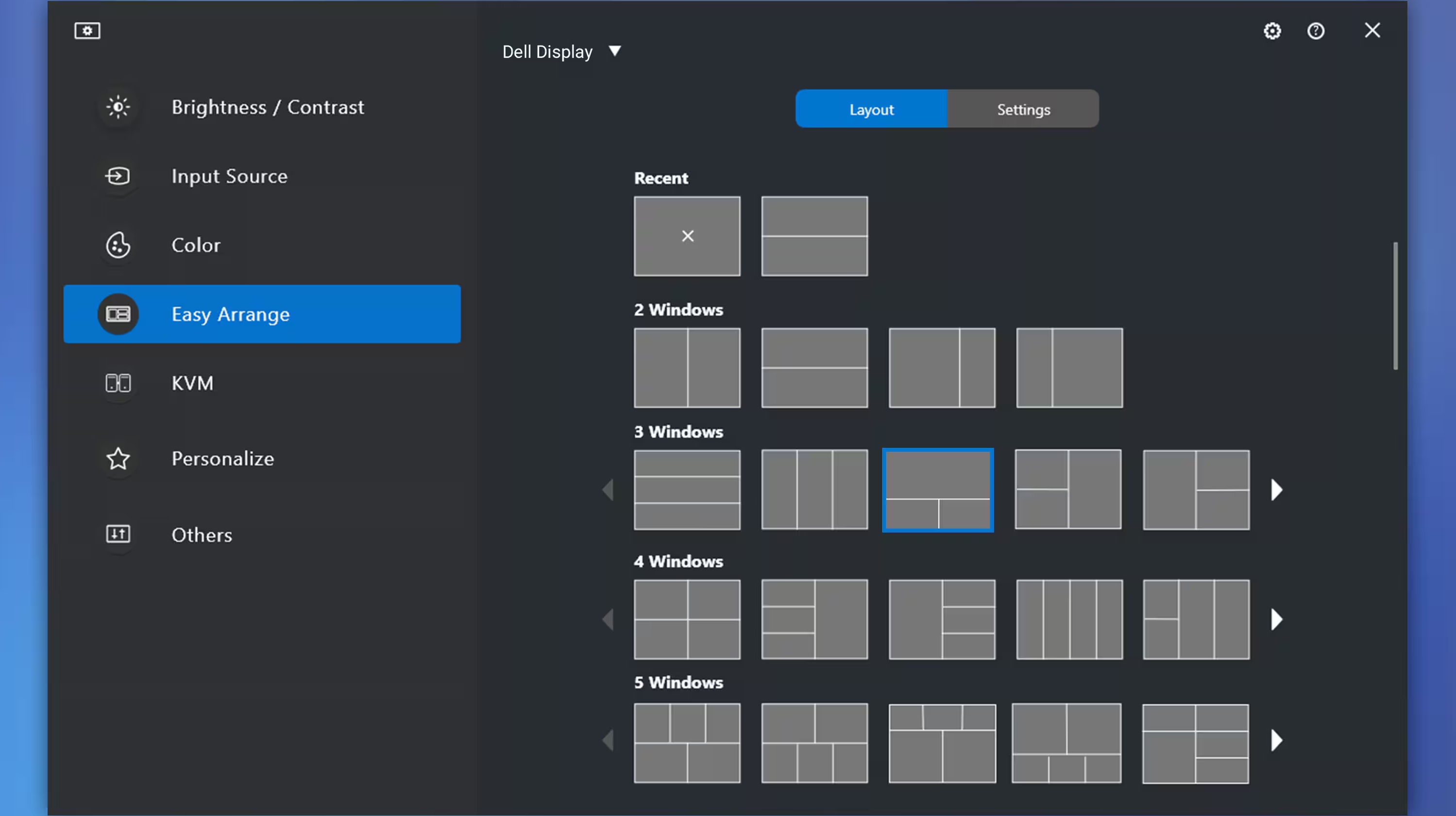
Task: Choose 2 Windows side-by-side equal split layout
Action: [x=687, y=368]
